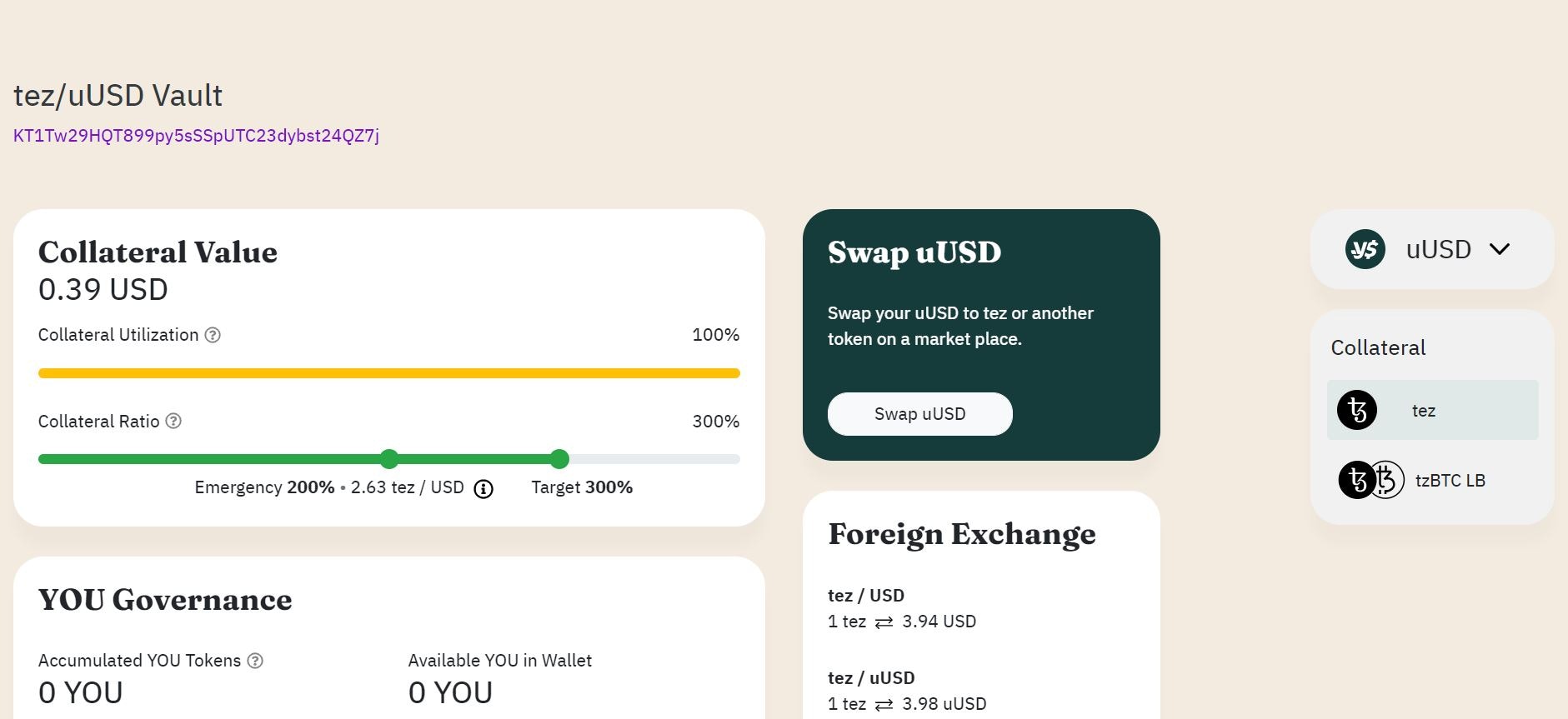Open the uUSD asset selector
Image resolution: width=1568 pixels, height=719 pixels.
(1432, 249)
